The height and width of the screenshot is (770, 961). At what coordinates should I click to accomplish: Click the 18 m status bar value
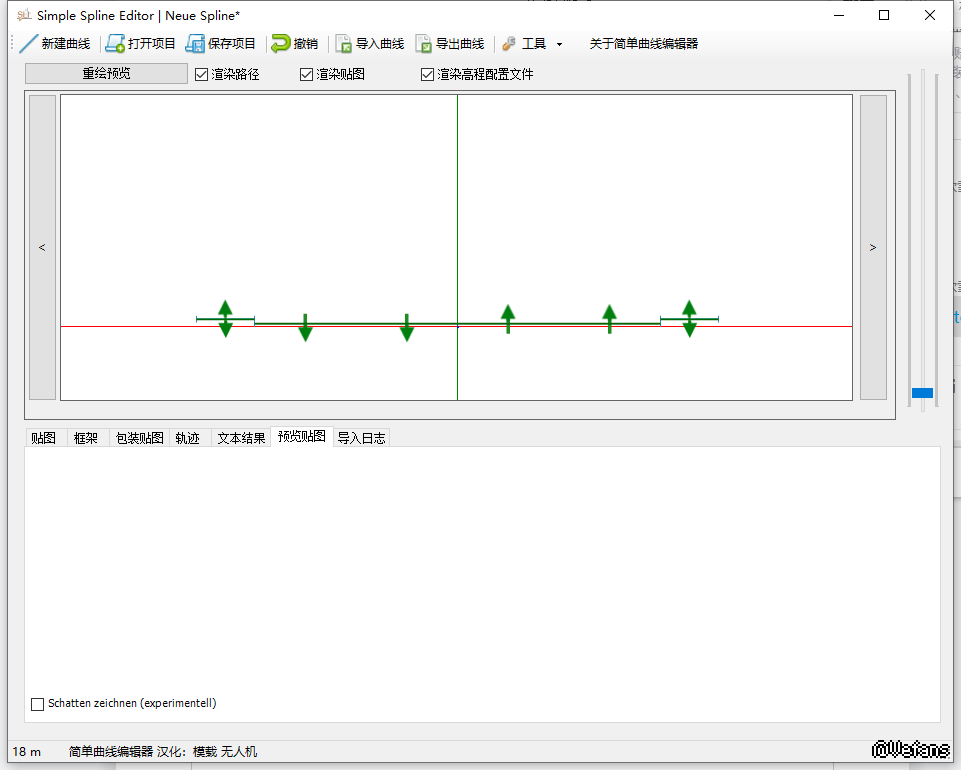[x=26, y=752]
